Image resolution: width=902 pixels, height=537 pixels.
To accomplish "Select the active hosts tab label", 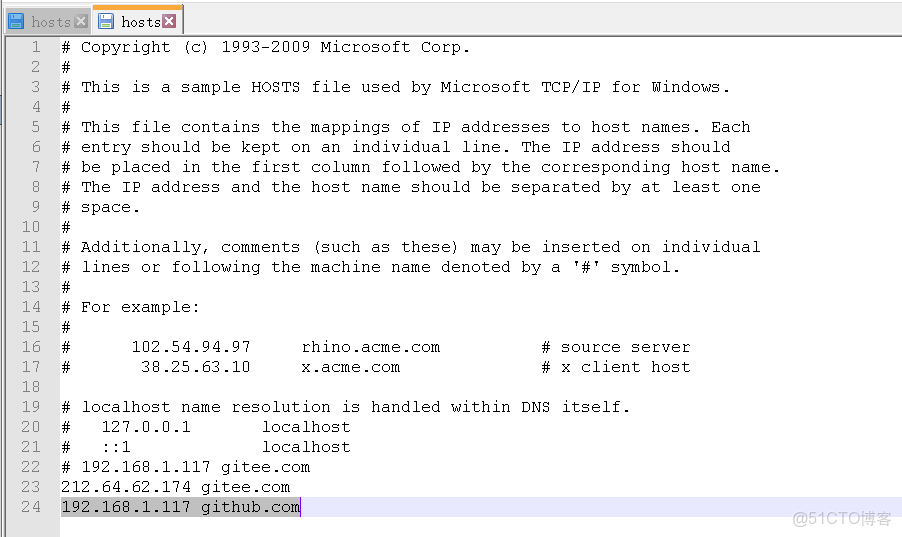I will coord(140,21).
